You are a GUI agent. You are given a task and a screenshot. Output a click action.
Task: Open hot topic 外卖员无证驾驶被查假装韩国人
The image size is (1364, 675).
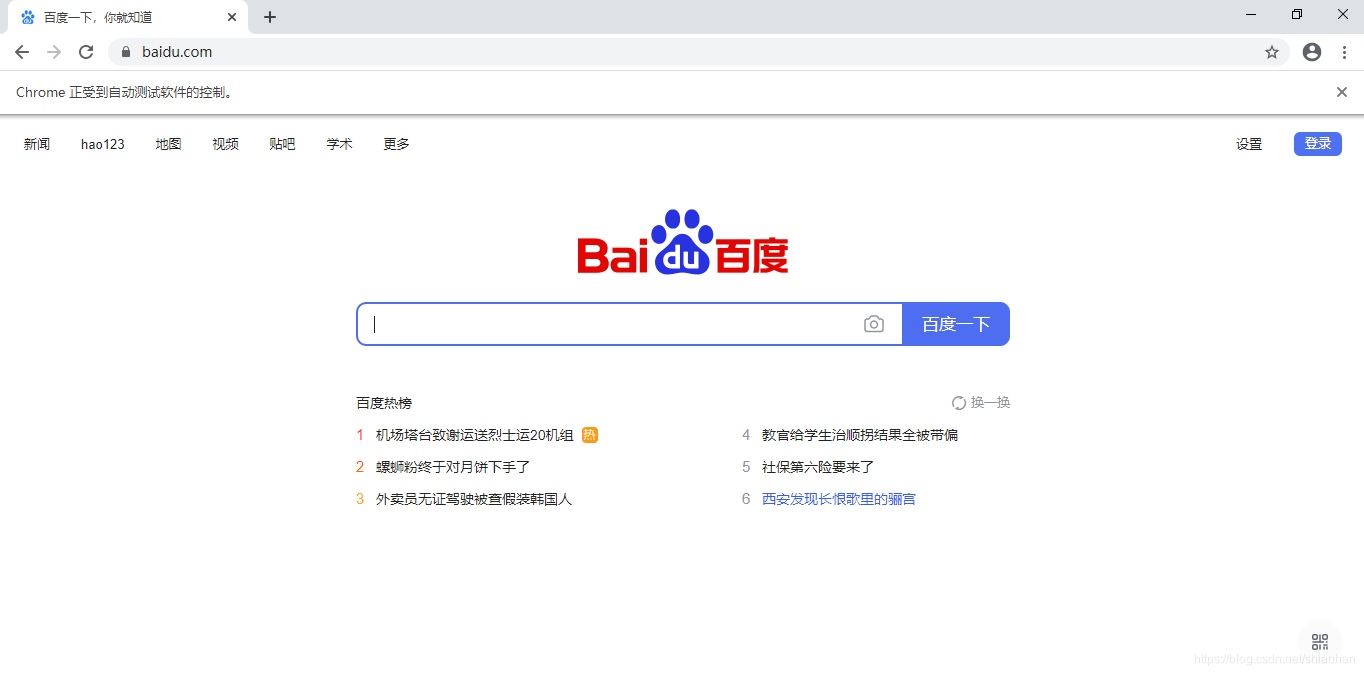coord(474,499)
